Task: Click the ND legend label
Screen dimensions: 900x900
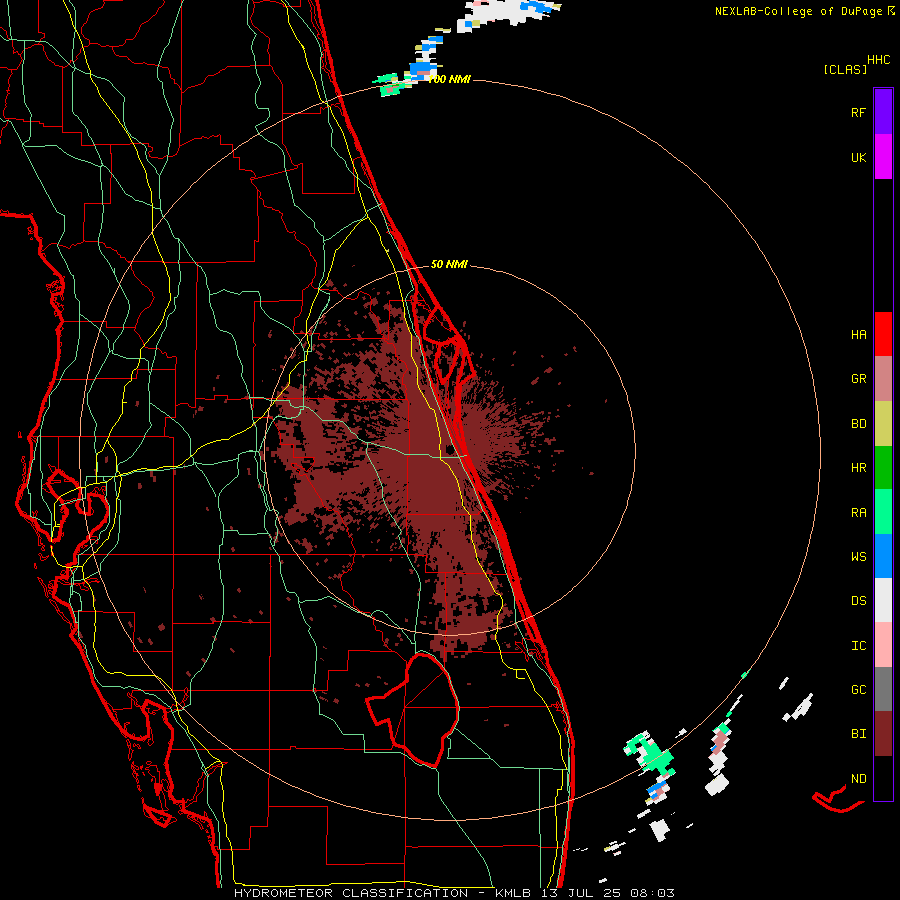Action: (x=858, y=779)
